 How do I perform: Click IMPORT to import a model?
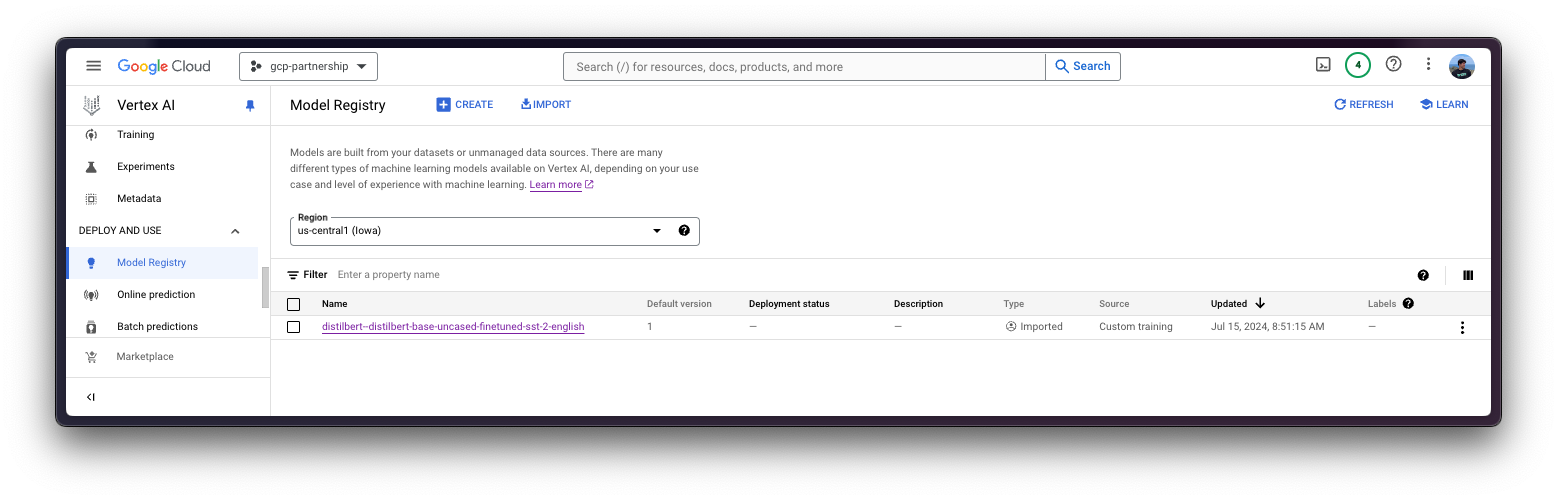click(546, 105)
